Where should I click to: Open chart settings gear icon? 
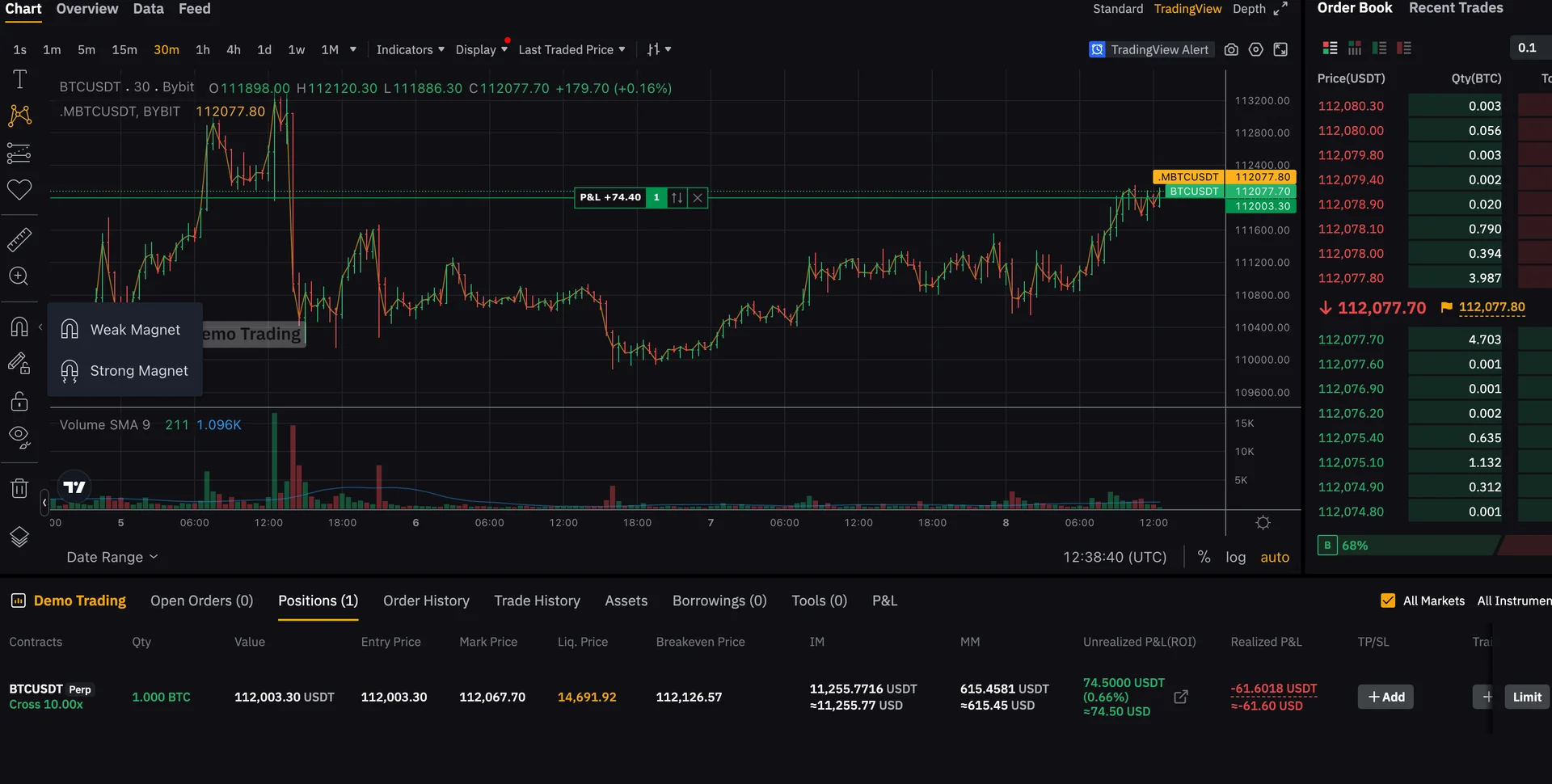1255,49
